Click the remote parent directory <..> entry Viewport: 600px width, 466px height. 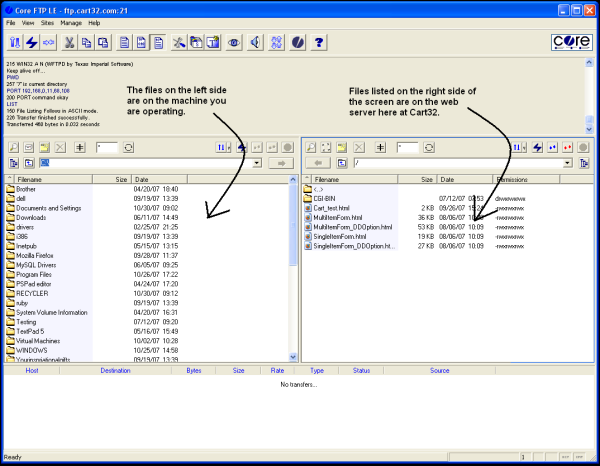tap(318, 189)
